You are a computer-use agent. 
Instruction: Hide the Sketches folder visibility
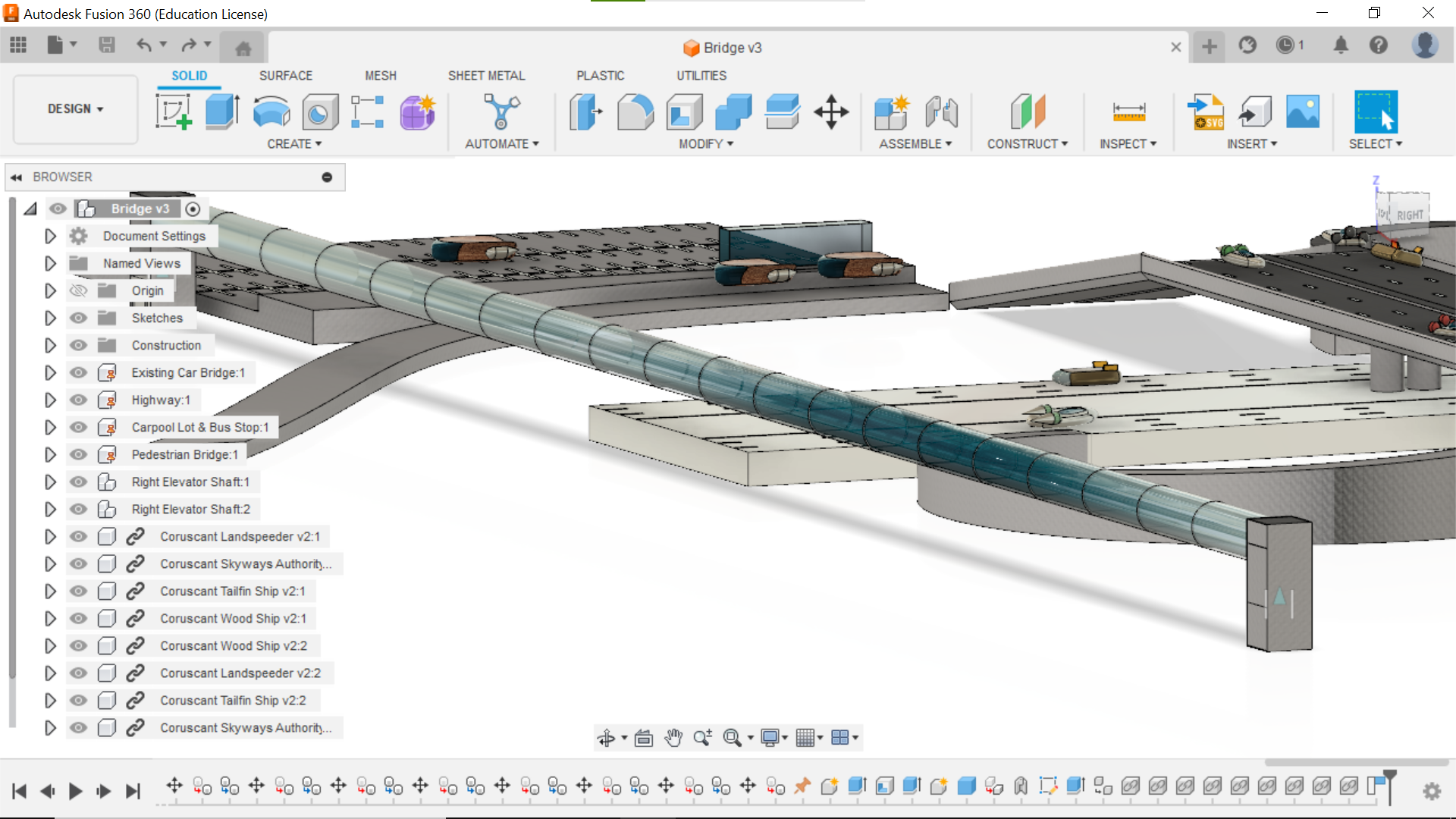pos(78,318)
